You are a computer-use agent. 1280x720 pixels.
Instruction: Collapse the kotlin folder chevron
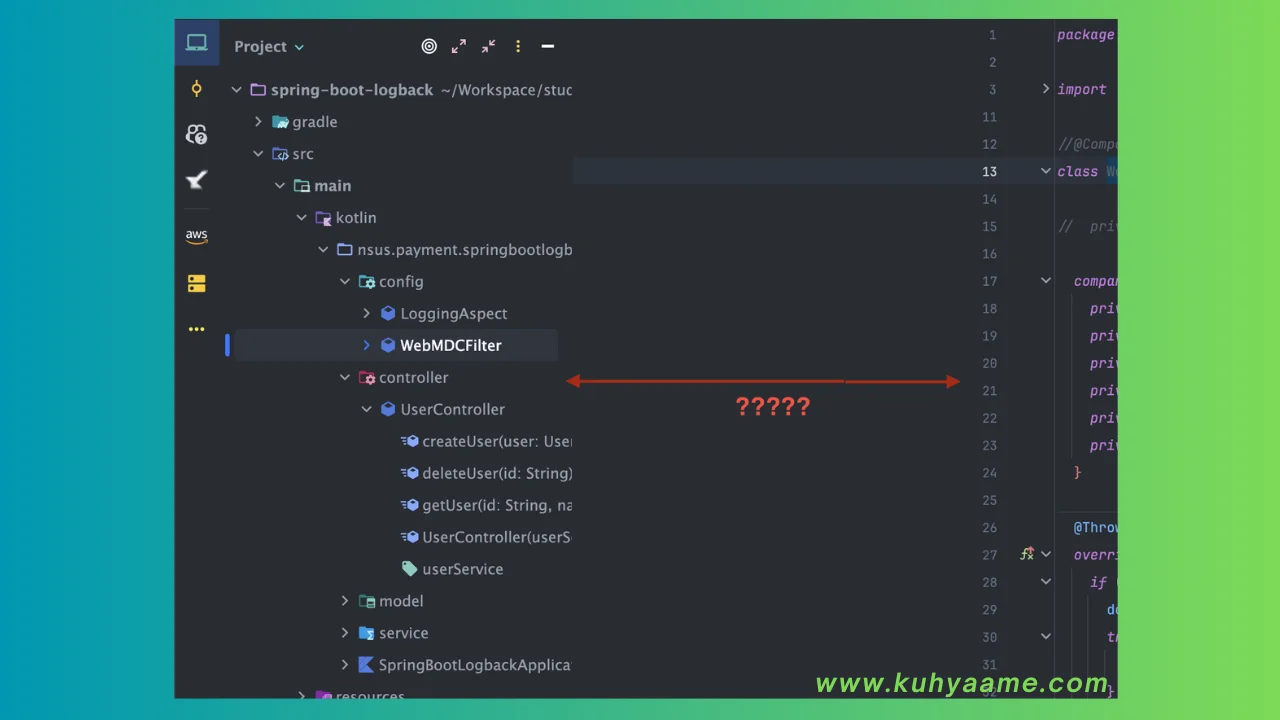coord(302,218)
